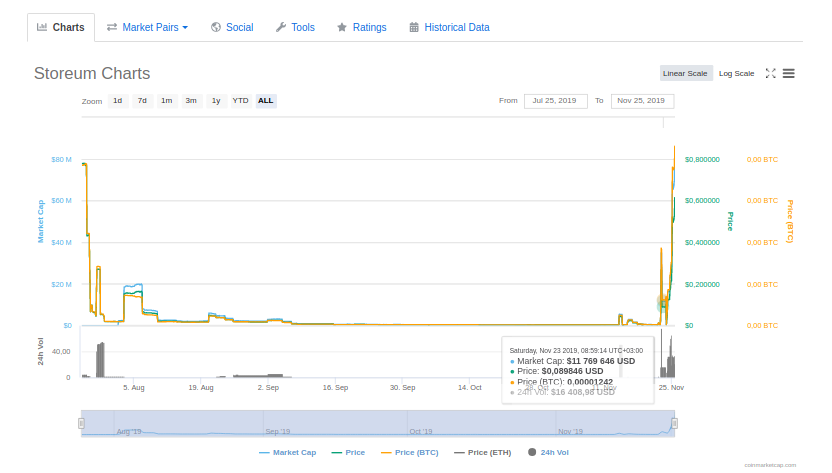Click the left navigator range handle
This screenshot has width=832, height=473.
(x=81, y=423)
